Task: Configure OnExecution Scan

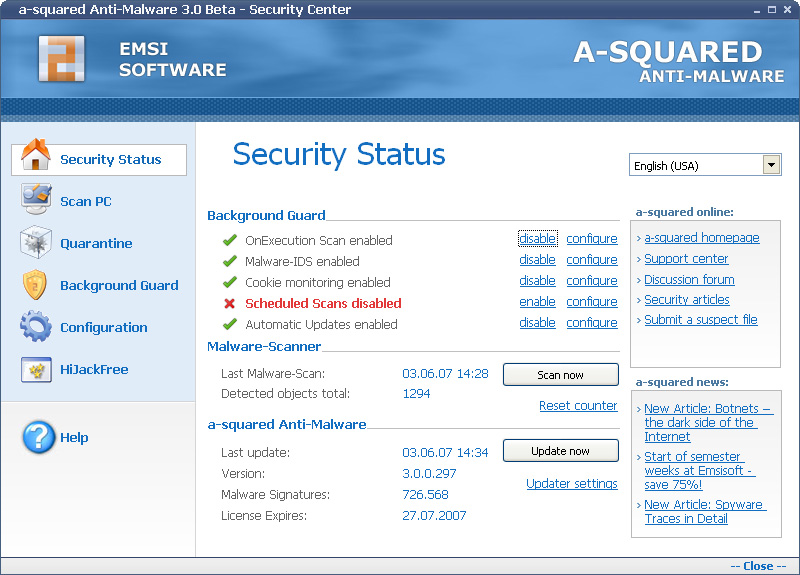Action: 592,239
